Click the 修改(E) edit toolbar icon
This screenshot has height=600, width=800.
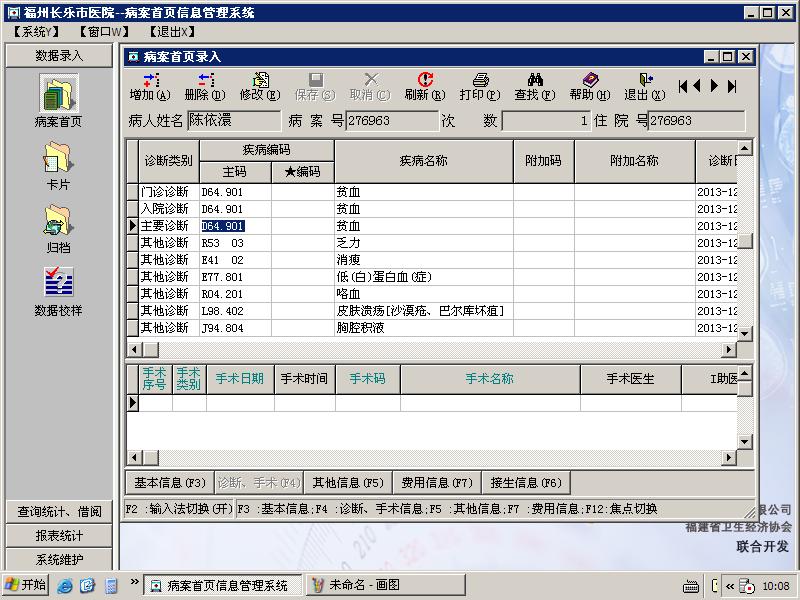[x=260, y=87]
